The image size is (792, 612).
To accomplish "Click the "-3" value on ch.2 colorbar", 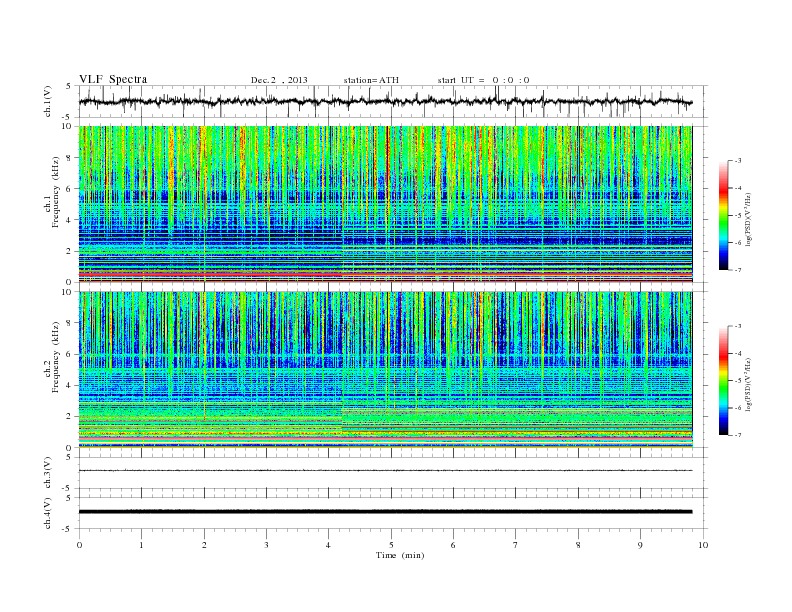I will (x=738, y=326).
